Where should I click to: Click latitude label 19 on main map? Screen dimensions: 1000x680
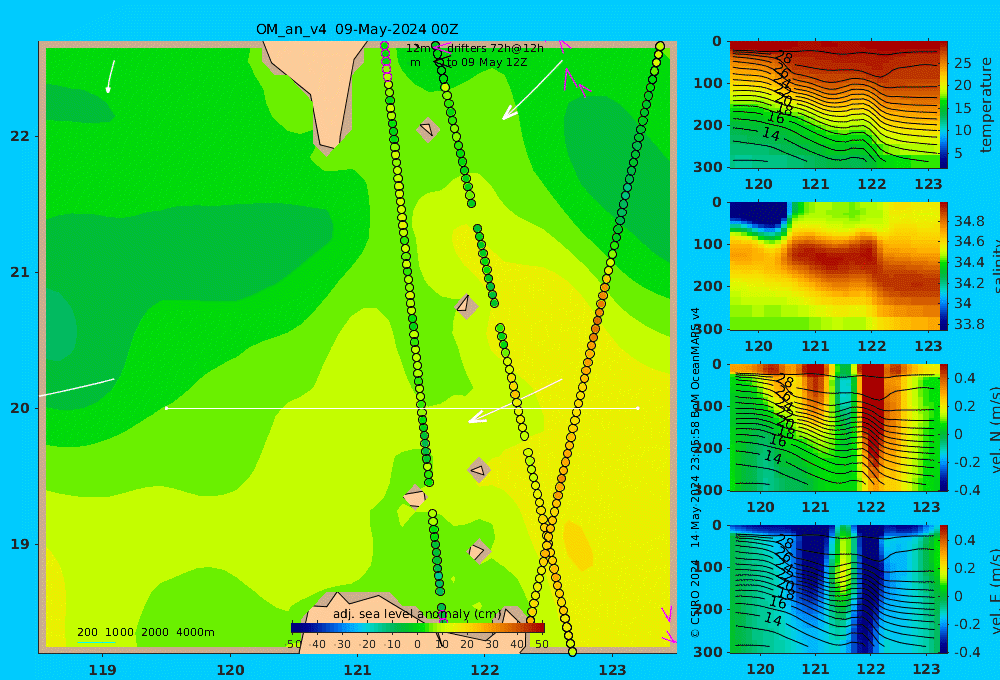(x=20, y=544)
